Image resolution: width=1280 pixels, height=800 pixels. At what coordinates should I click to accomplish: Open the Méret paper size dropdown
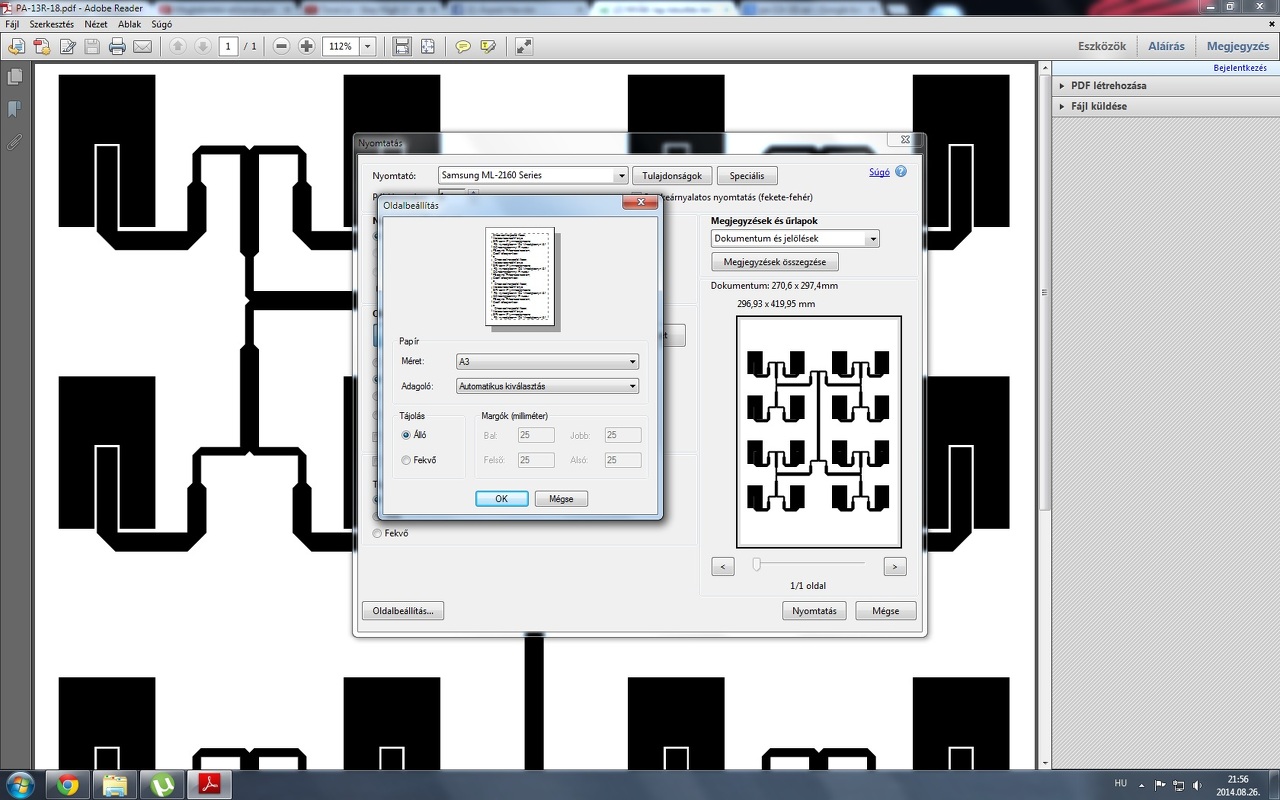[547, 361]
